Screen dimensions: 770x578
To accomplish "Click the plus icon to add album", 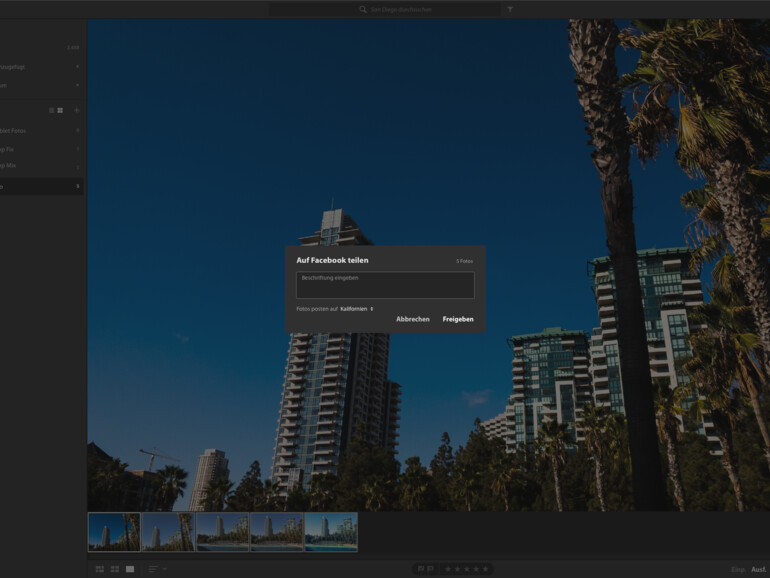I will click(x=77, y=110).
